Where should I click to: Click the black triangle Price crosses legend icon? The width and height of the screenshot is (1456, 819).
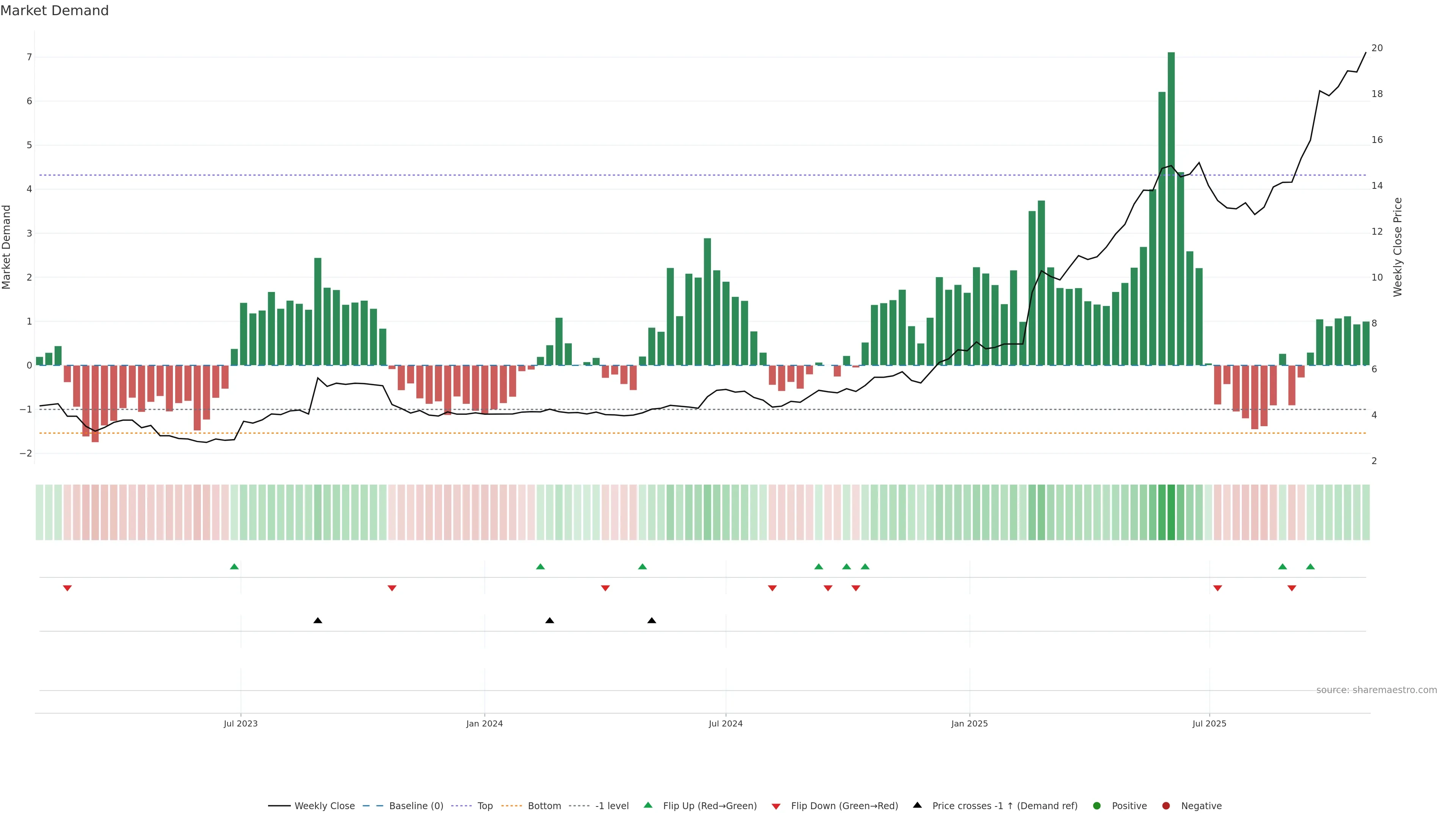[x=917, y=805]
